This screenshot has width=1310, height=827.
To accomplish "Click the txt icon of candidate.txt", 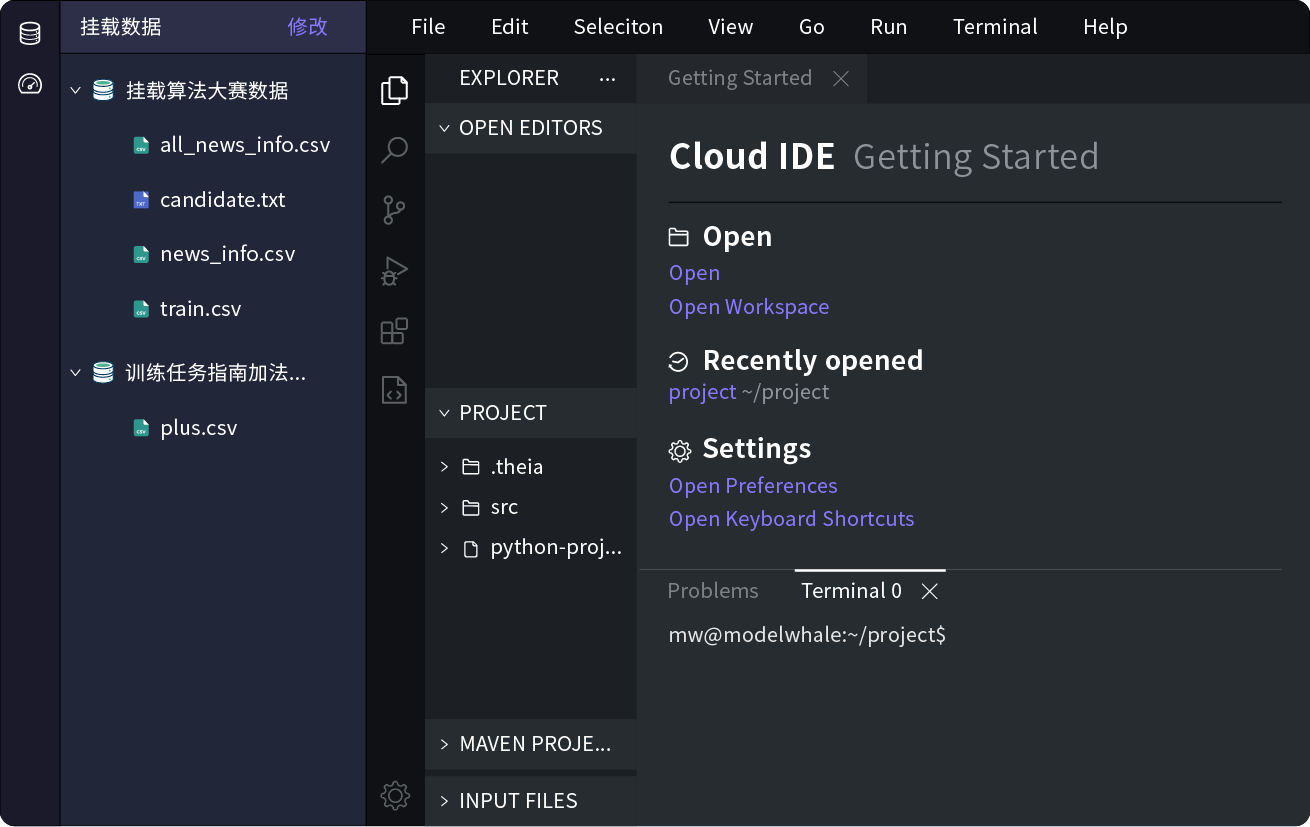I will click(141, 200).
